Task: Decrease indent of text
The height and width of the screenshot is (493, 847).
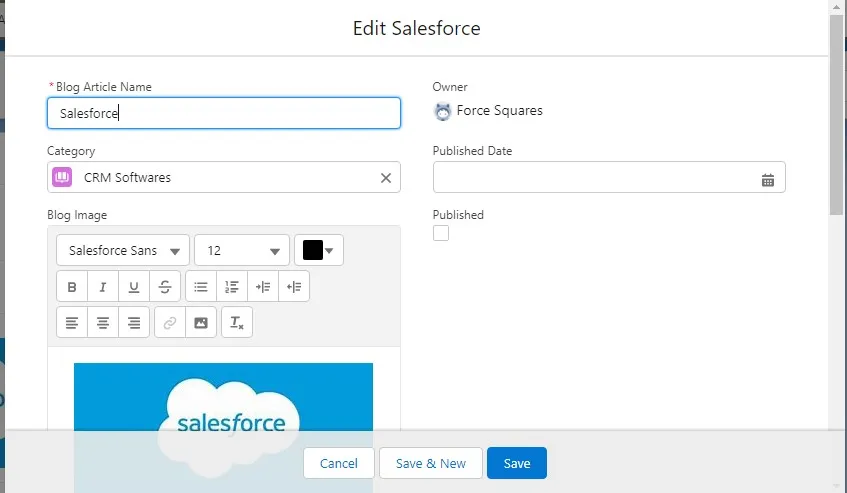Action: [294, 287]
